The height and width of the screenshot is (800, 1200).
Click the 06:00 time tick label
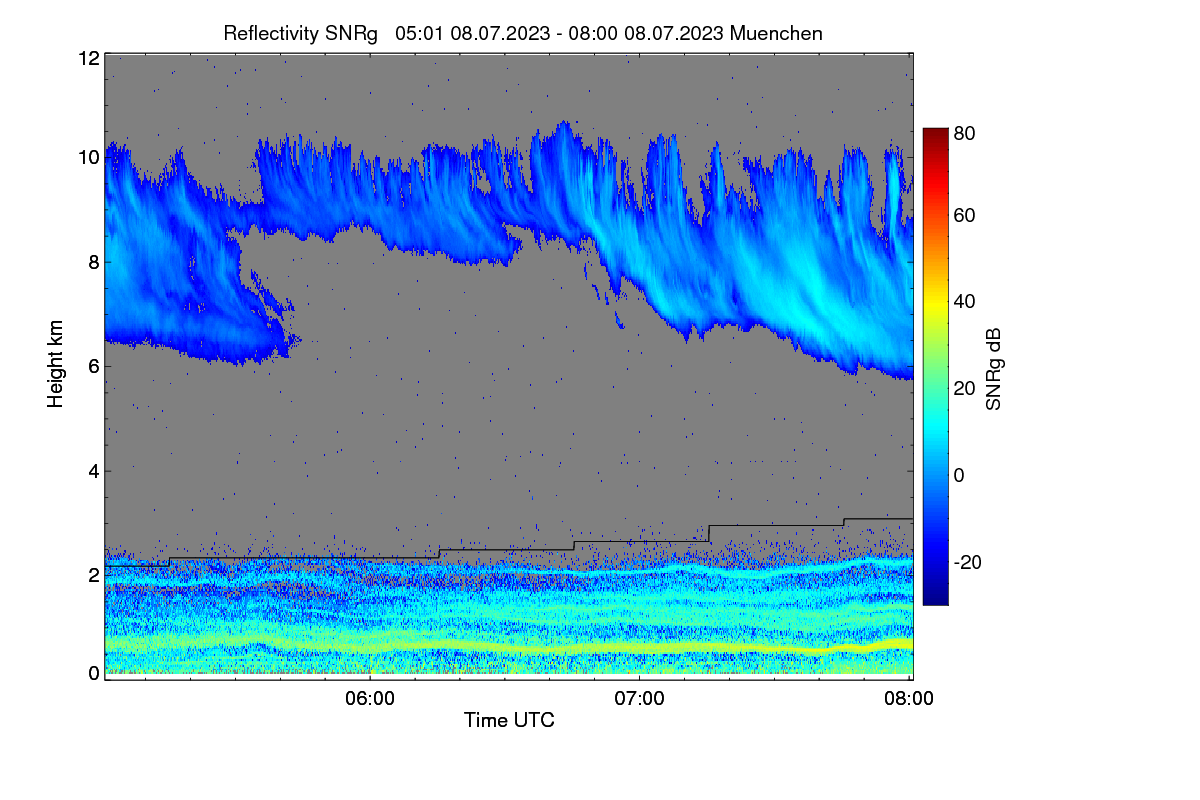pos(369,699)
